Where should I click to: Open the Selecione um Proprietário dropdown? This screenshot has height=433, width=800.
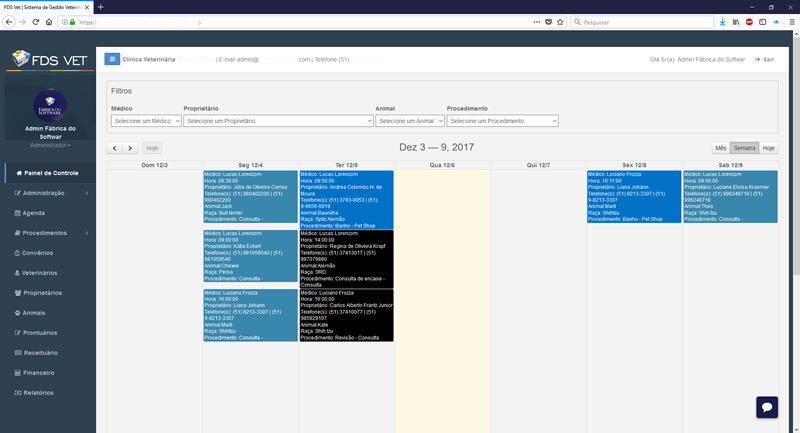tap(277, 121)
